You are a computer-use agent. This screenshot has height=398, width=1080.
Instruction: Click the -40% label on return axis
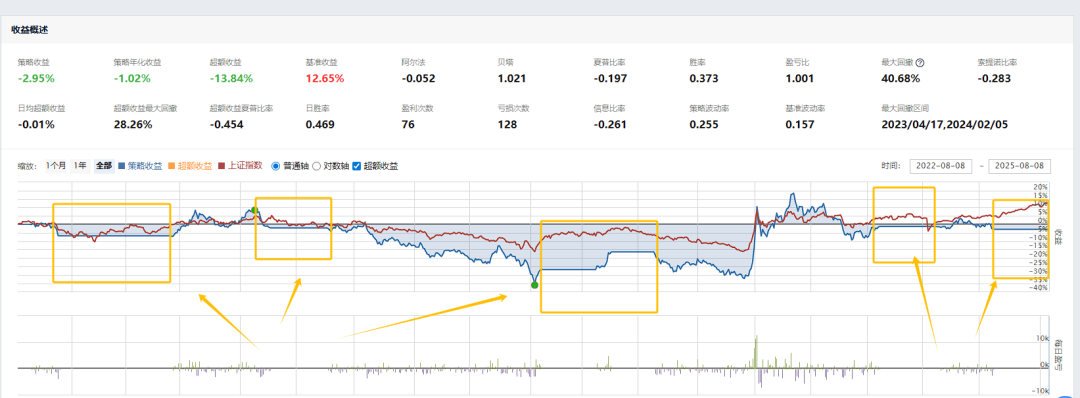pyautogui.click(x=1039, y=288)
